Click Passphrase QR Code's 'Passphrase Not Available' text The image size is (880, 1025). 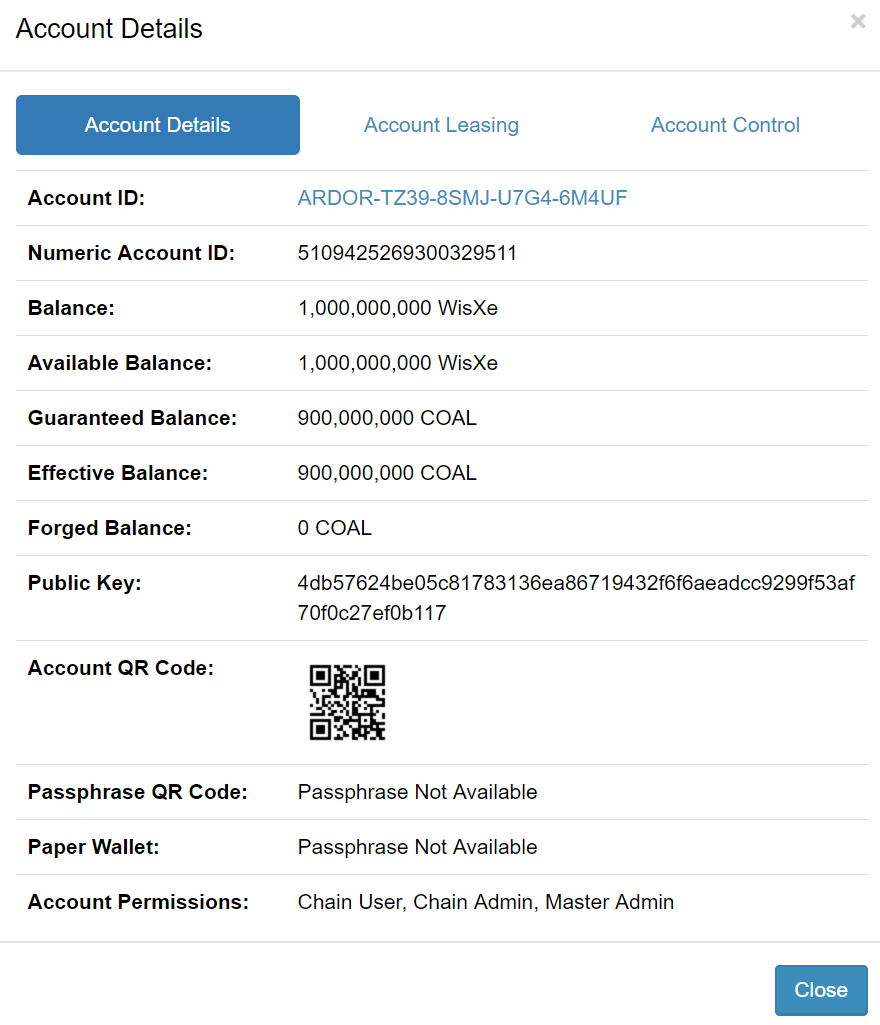coord(417,792)
